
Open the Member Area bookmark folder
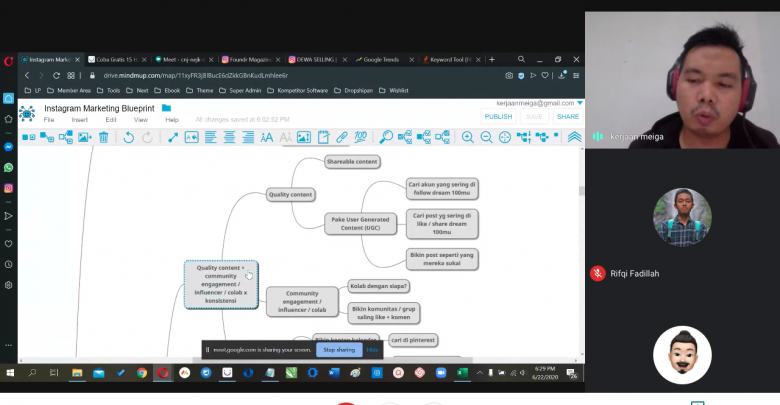tap(69, 91)
